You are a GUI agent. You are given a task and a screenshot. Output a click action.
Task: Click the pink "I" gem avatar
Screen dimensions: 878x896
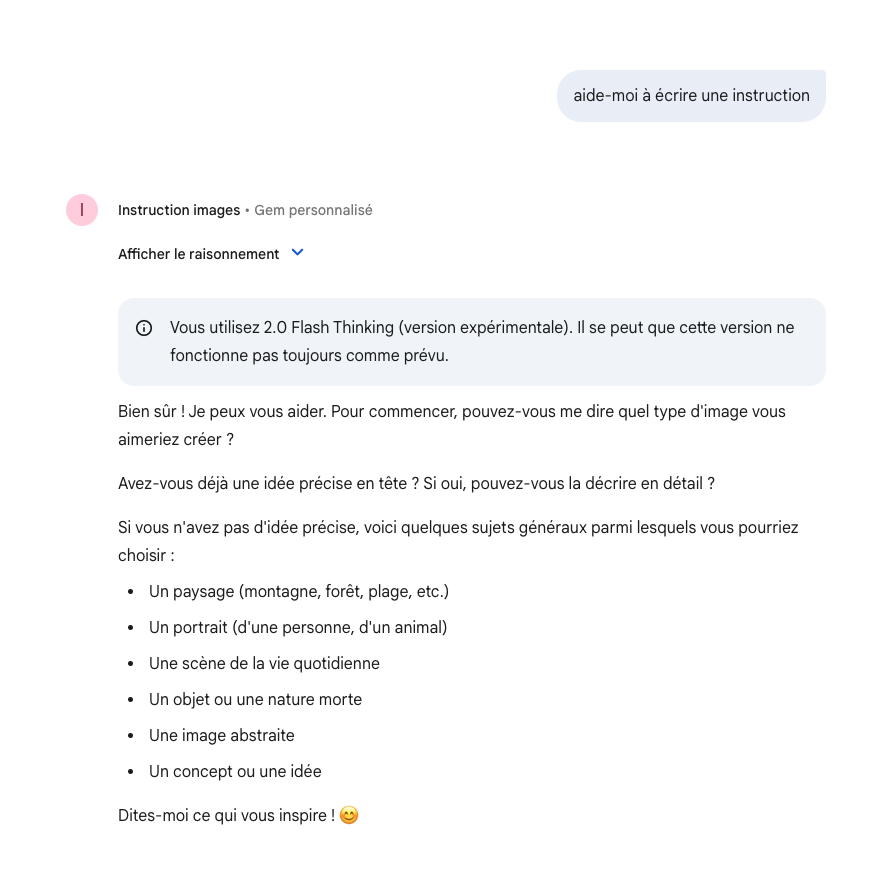tap(82, 210)
